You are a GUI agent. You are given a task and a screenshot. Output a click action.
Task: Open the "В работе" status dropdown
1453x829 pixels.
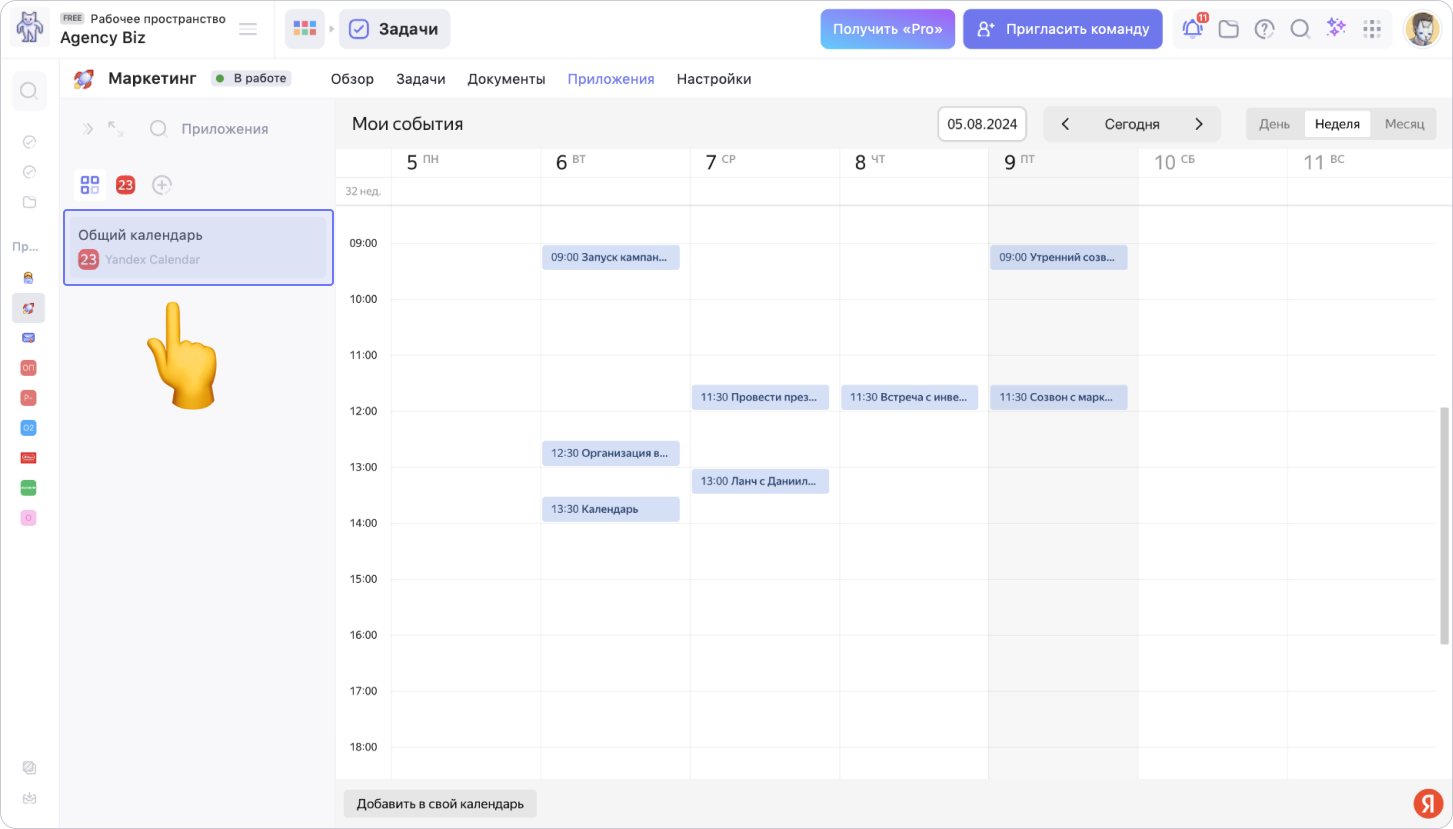point(251,79)
